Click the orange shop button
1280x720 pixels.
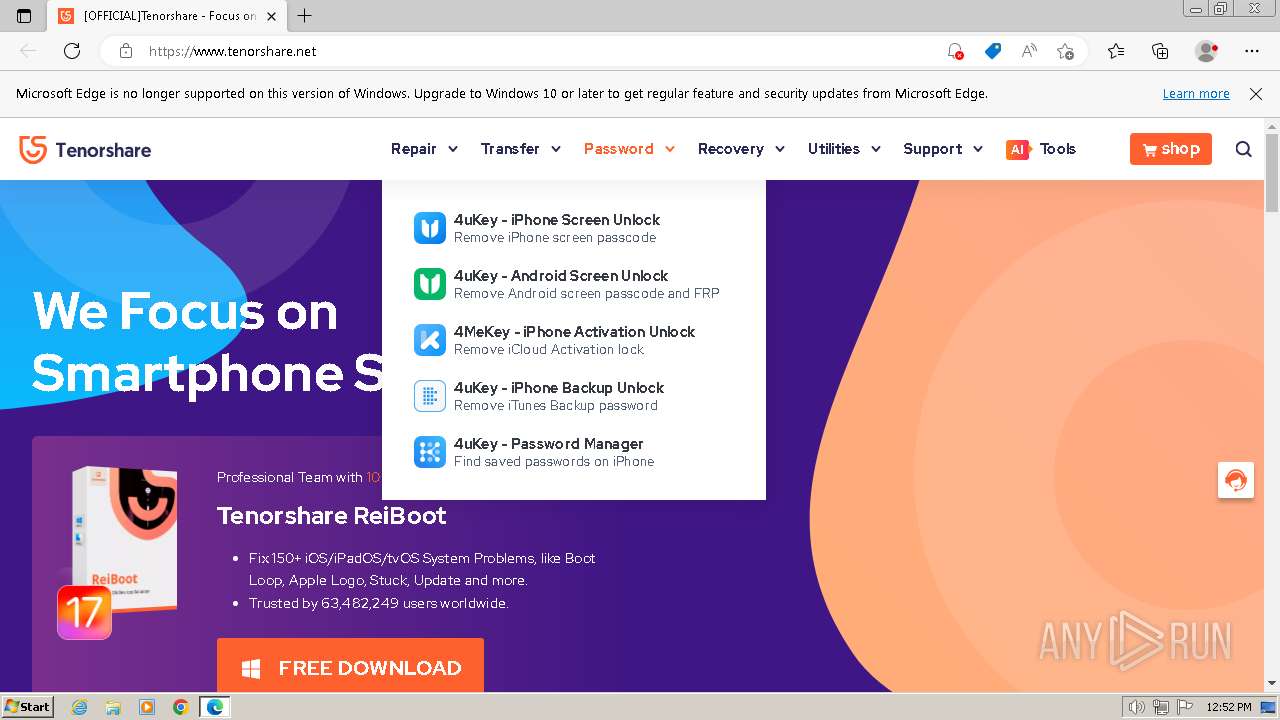(1171, 149)
